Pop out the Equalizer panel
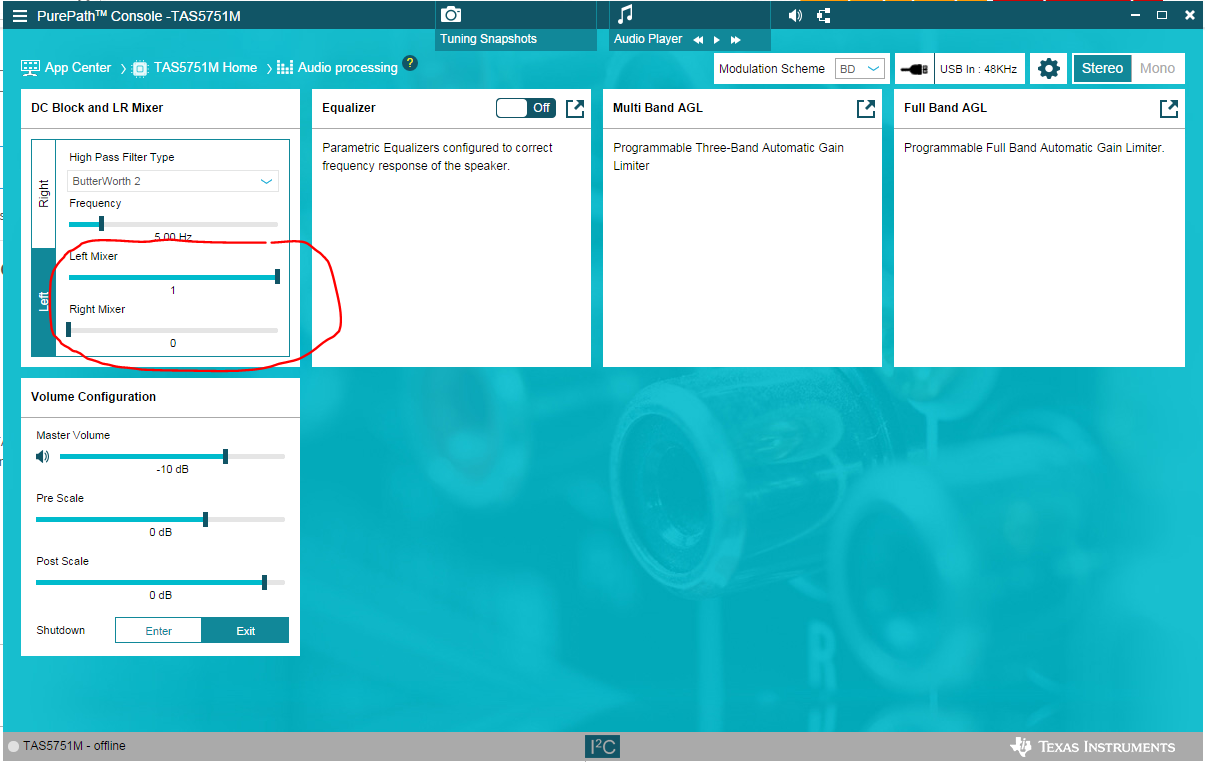 (x=575, y=108)
